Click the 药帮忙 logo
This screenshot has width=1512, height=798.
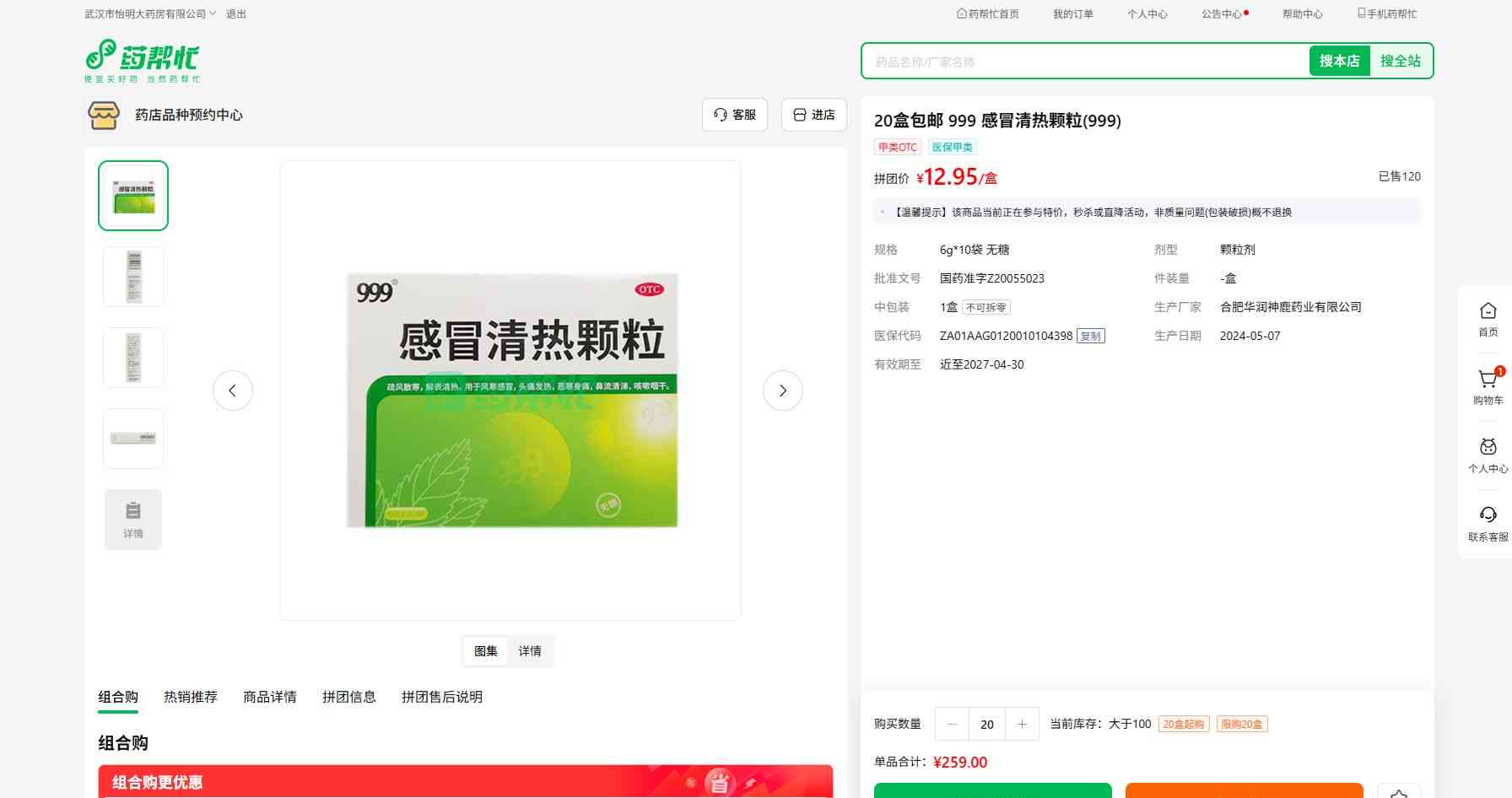(x=142, y=61)
